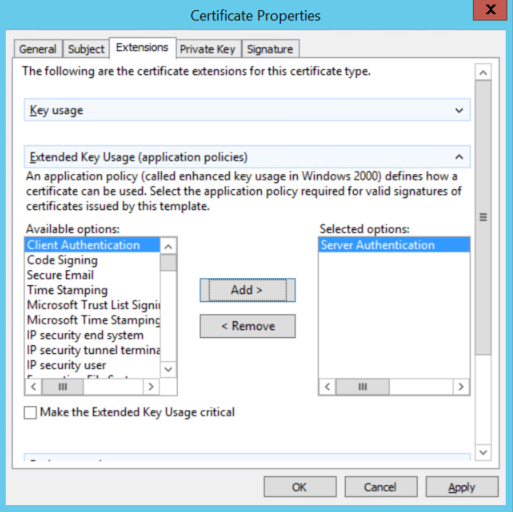
Task: Click Available options list scroll down arrow
Action: [168, 369]
